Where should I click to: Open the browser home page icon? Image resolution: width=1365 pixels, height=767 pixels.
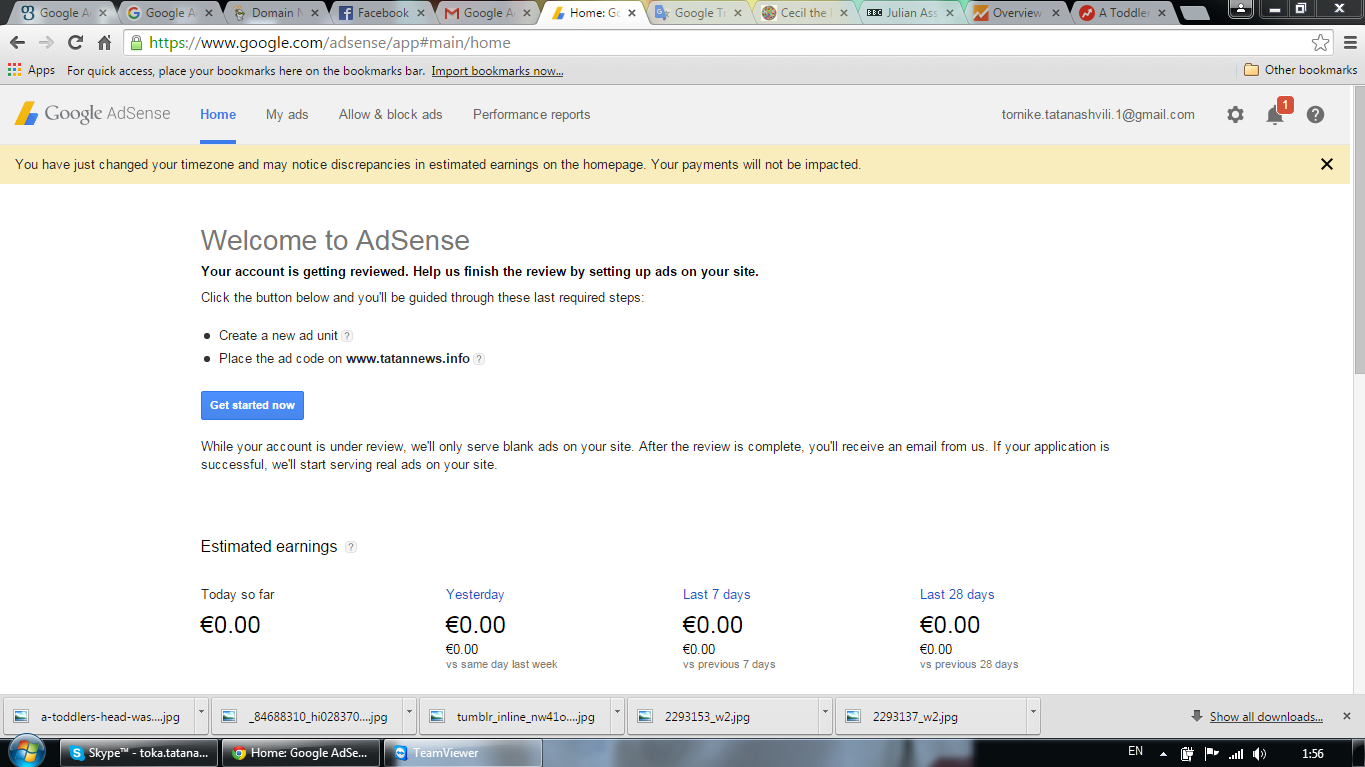coord(104,43)
